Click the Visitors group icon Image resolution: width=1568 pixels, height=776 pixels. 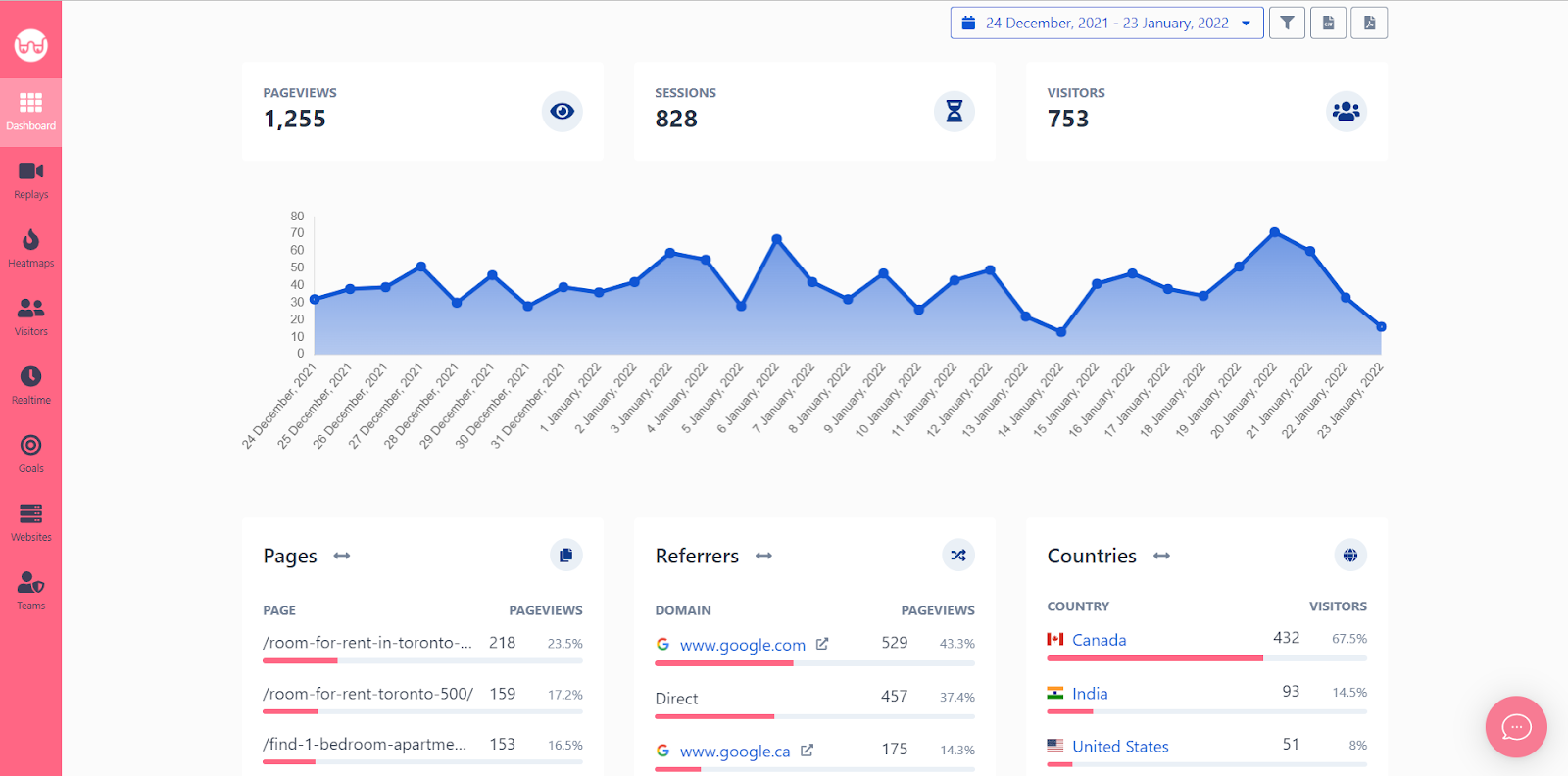coord(1347,112)
